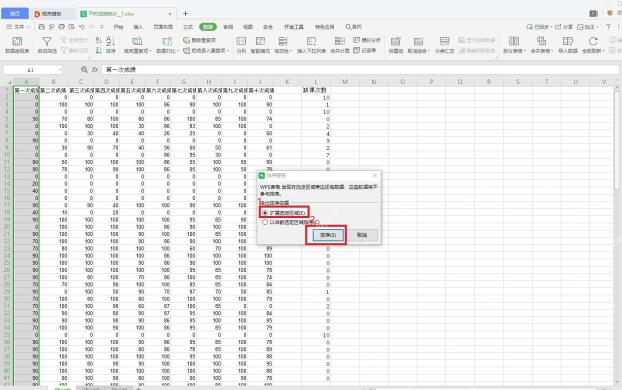Click inside the formula bar text 第一次成绩
Viewport: 622px width, 390px height.
121,69
